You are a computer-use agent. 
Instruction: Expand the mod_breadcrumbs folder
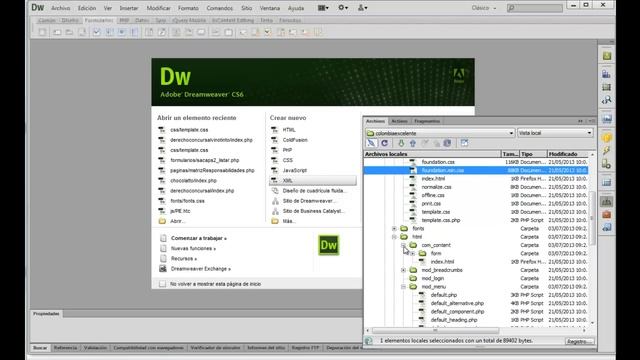[403, 270]
